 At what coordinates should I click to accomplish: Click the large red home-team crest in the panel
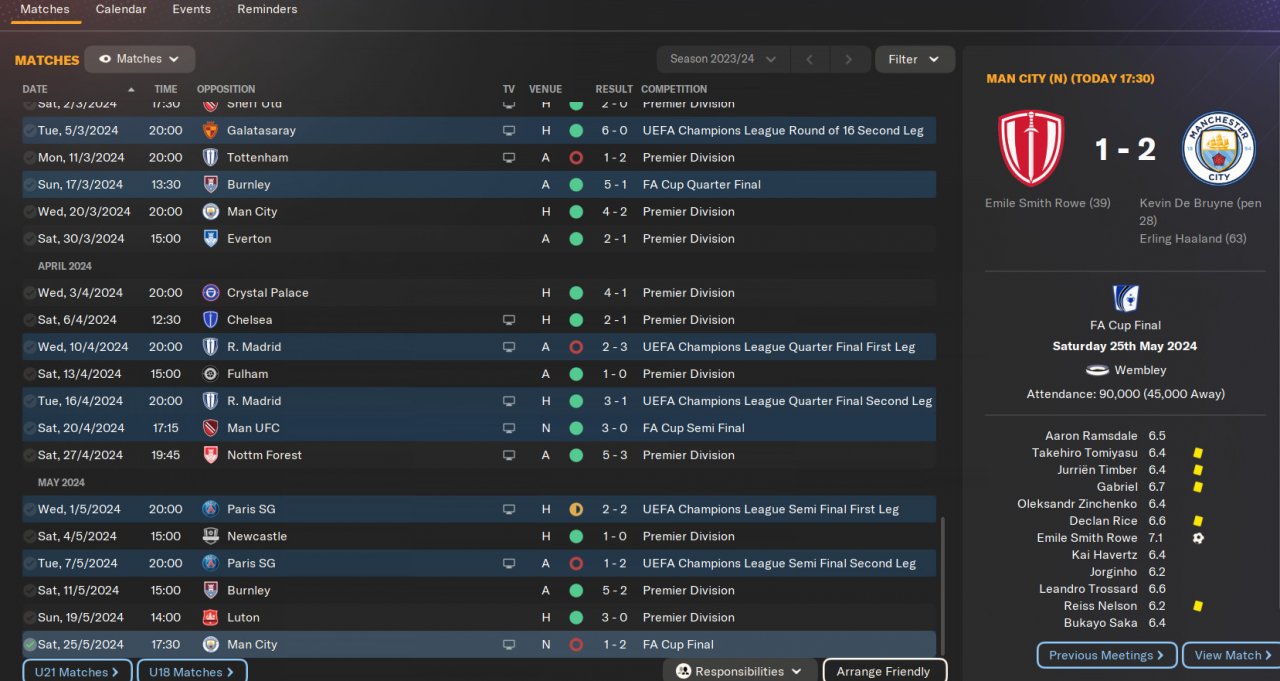[x=1031, y=148]
